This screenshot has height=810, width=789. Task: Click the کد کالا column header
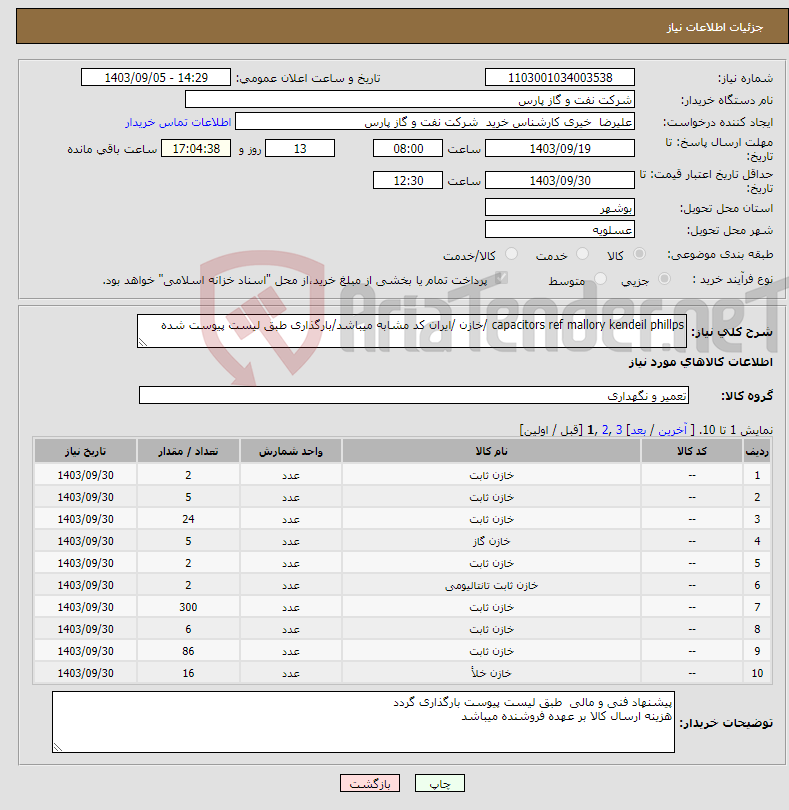tap(692, 451)
